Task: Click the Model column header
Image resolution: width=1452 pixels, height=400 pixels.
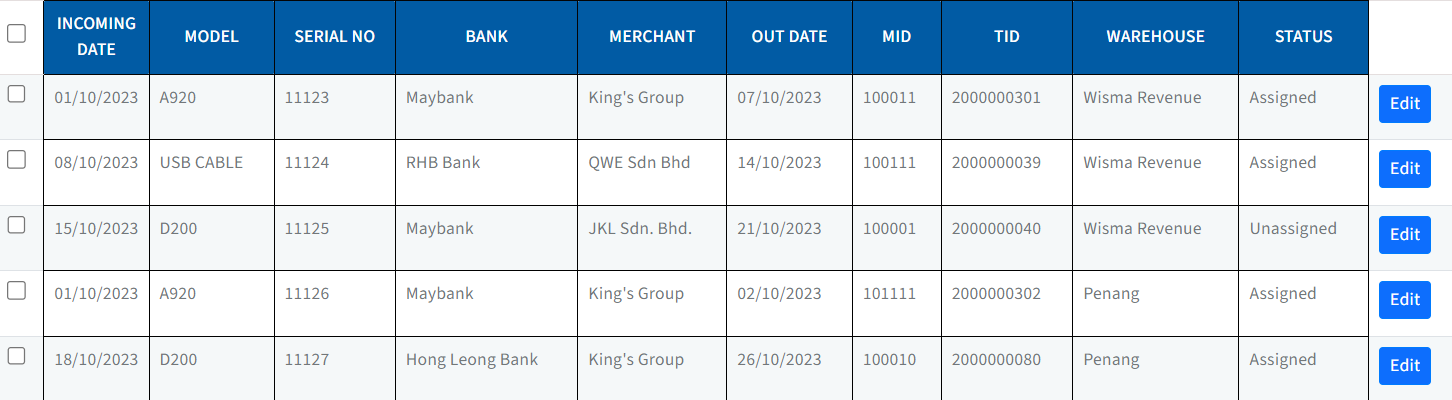Action: coord(211,36)
